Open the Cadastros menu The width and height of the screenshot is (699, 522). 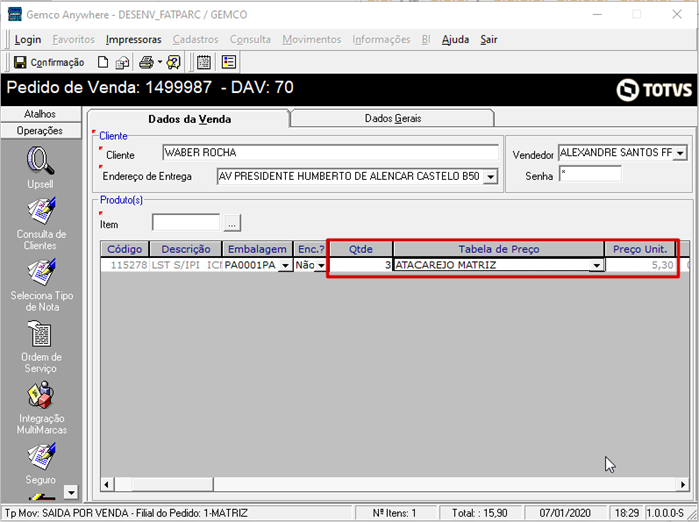tap(196, 40)
